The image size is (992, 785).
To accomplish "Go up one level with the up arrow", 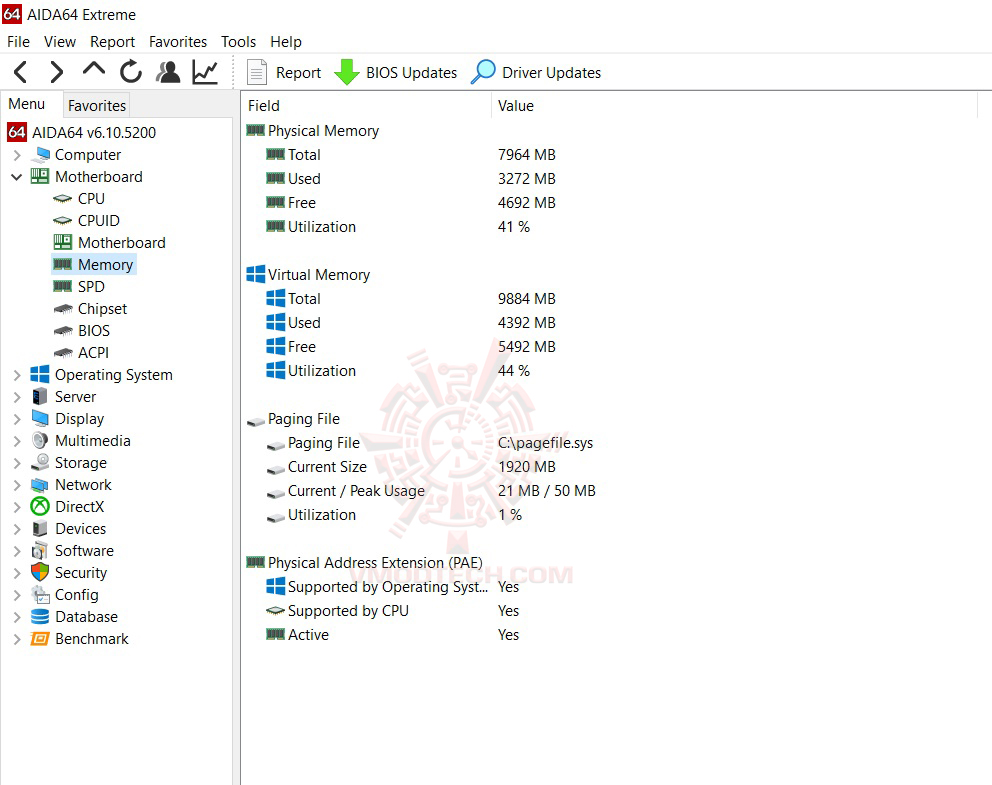I will tap(94, 69).
